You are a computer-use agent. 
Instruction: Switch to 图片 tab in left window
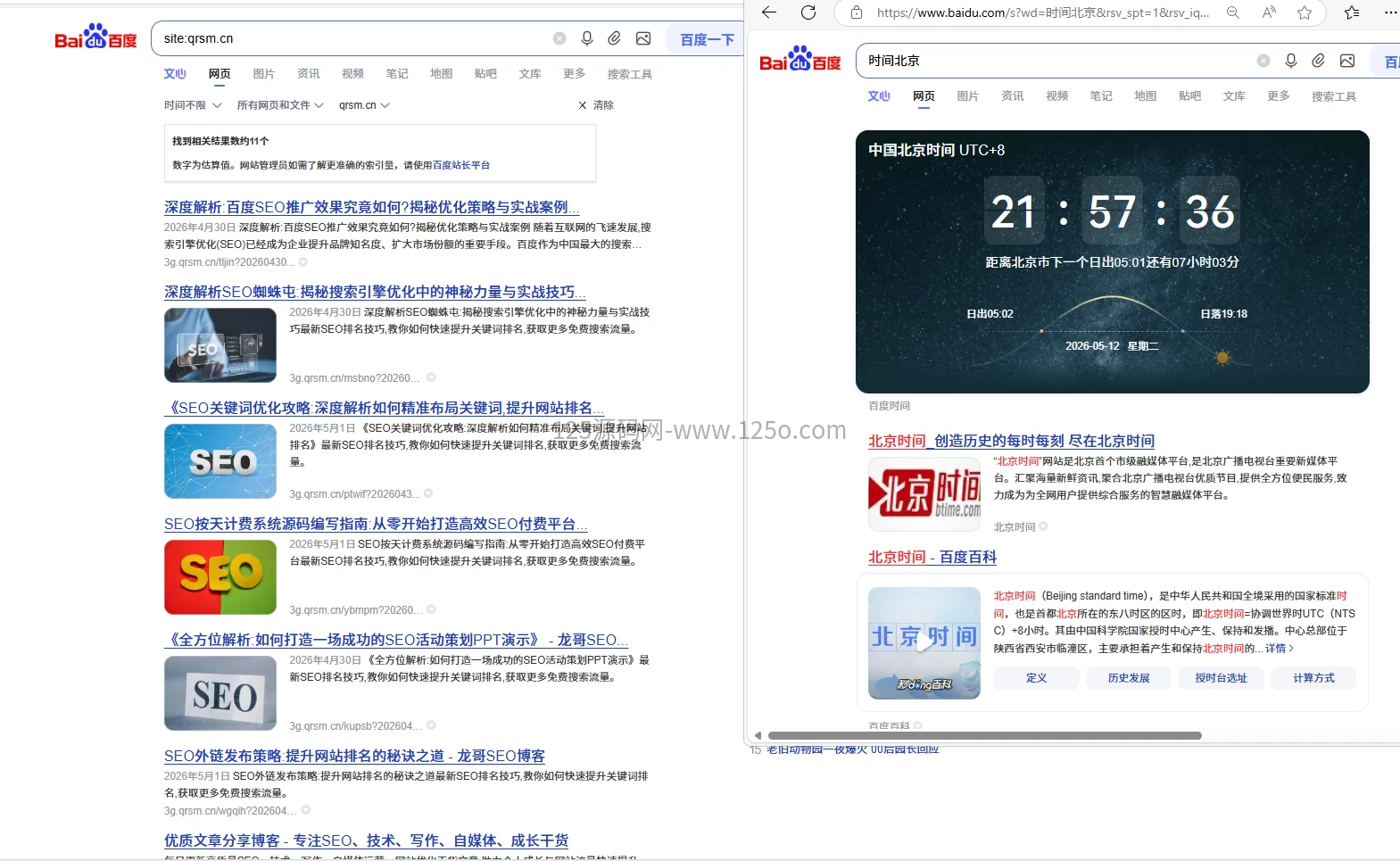click(264, 74)
